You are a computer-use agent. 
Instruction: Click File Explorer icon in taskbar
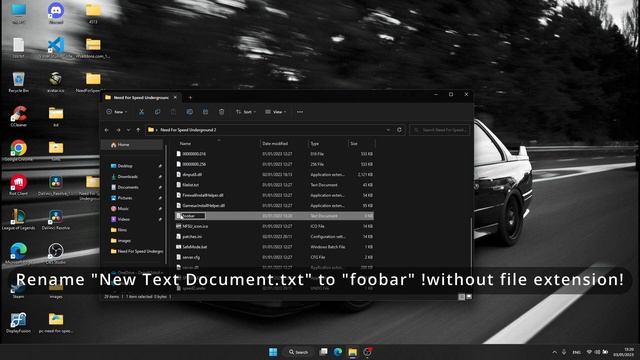click(x=353, y=352)
